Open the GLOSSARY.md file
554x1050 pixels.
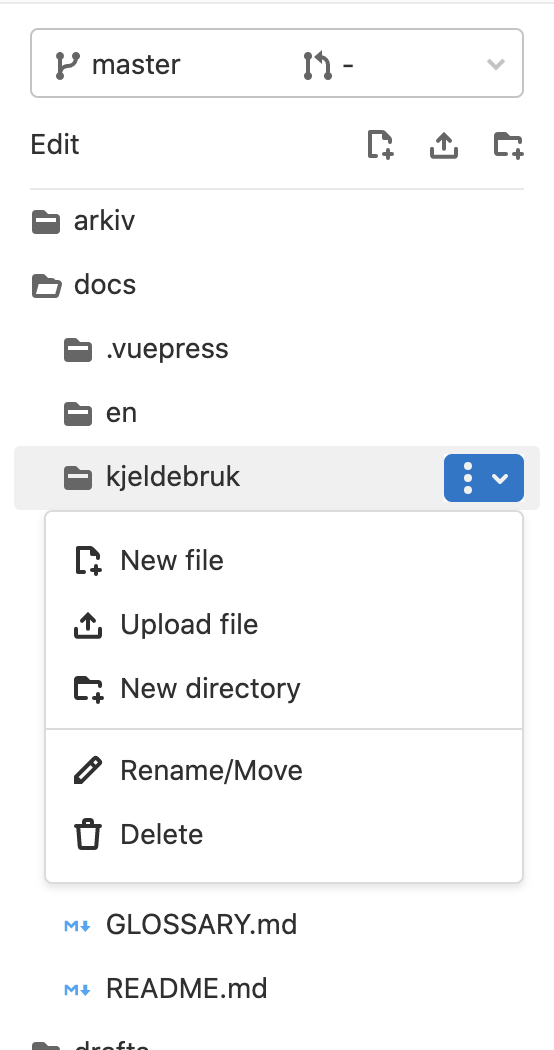pyautogui.click(x=277, y=925)
